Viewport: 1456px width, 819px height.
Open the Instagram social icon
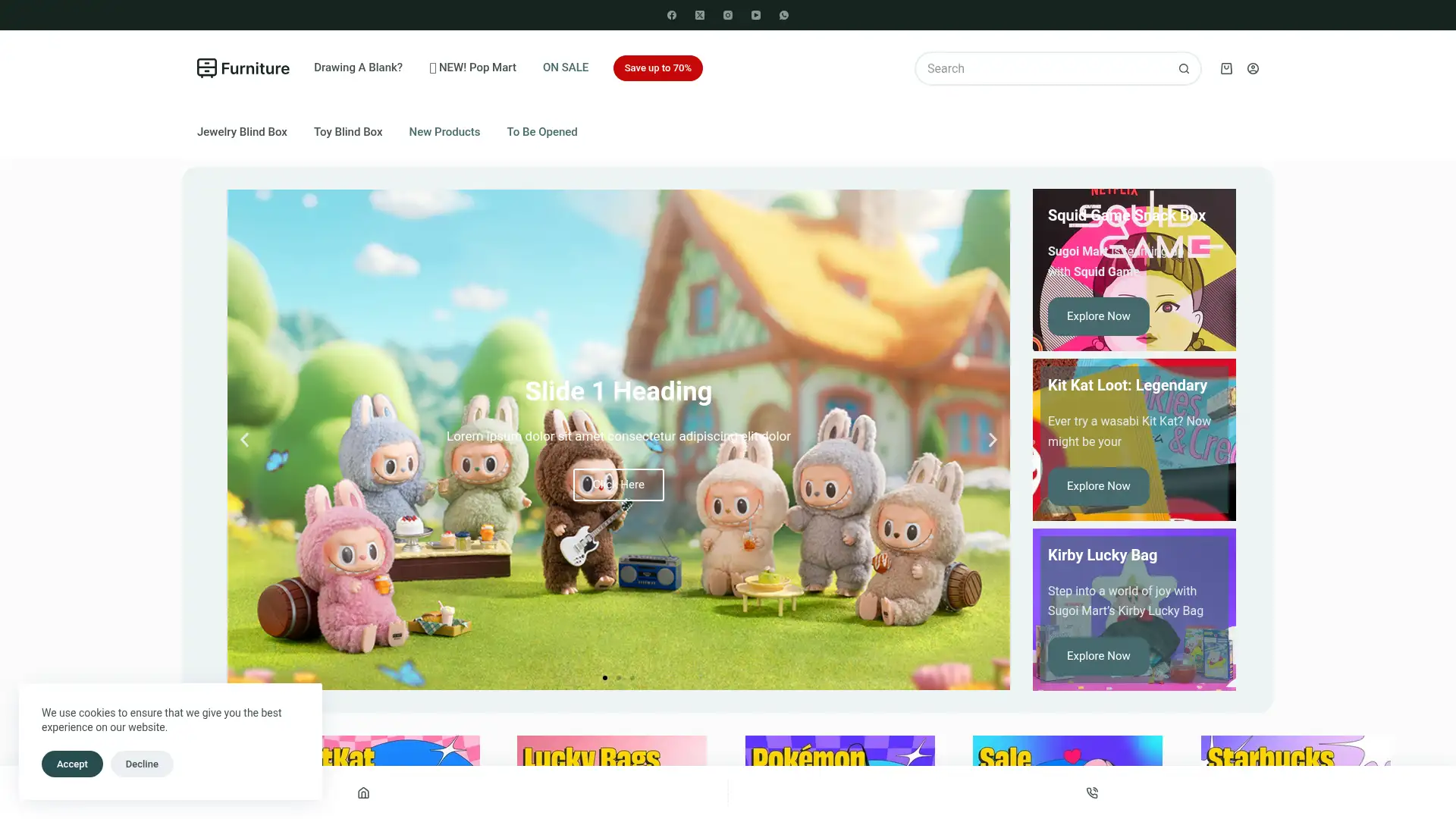point(727,14)
